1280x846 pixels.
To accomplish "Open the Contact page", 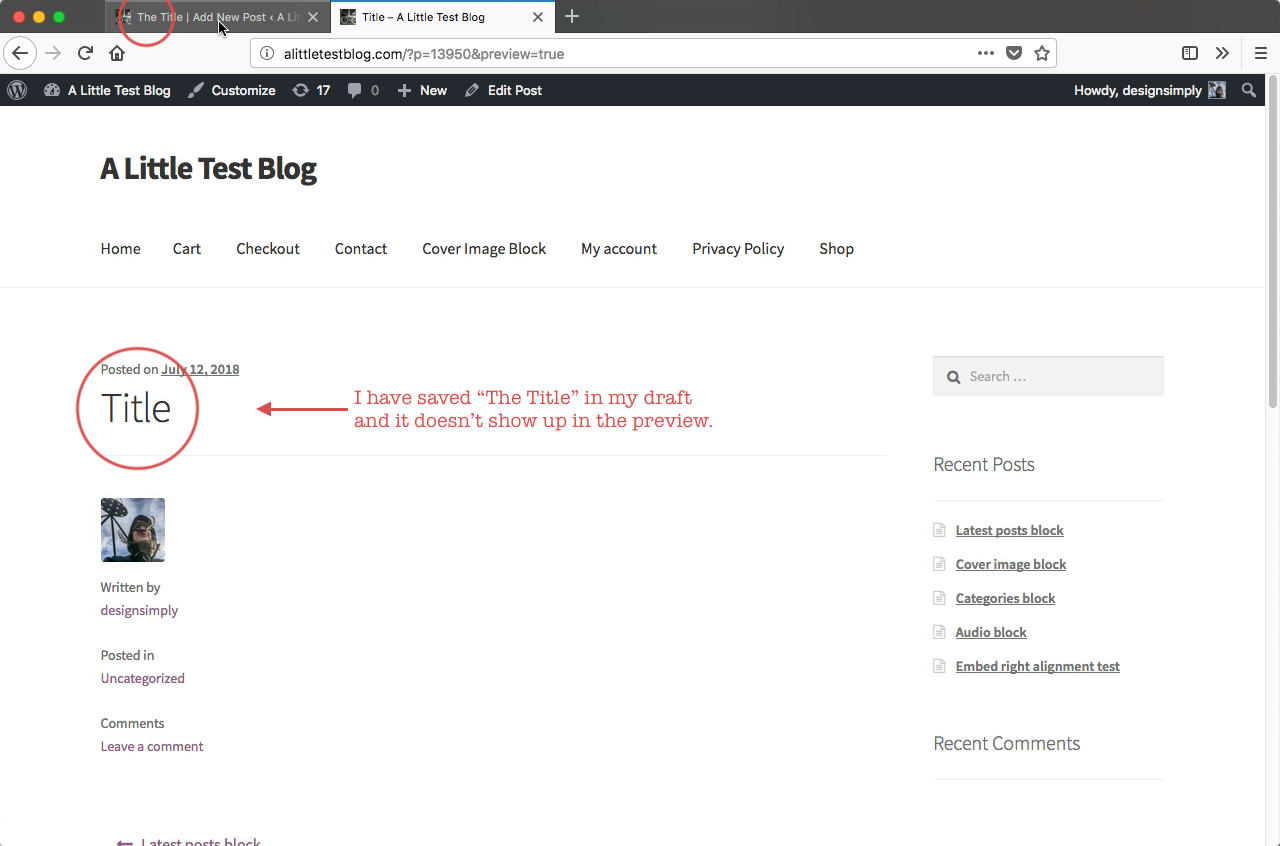I will click(x=361, y=248).
